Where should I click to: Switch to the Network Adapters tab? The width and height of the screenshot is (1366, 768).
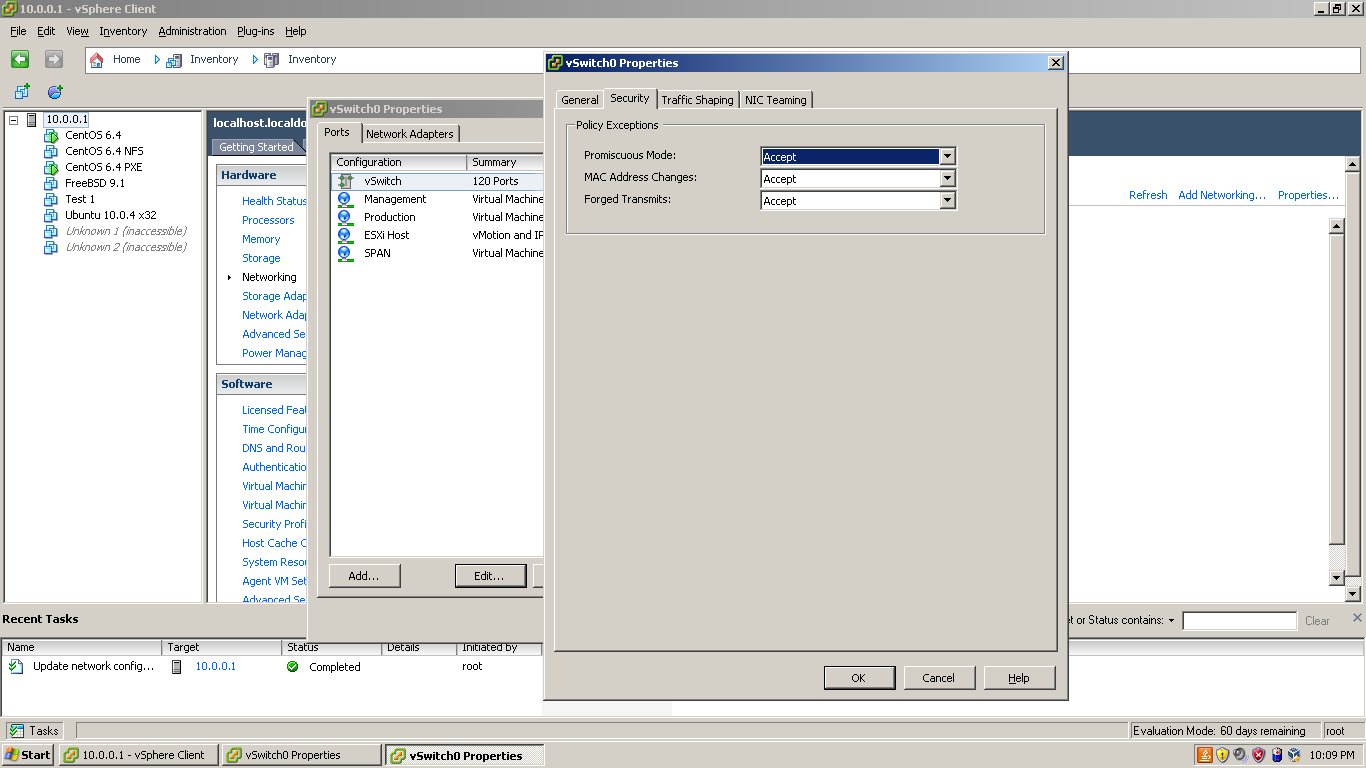(x=410, y=133)
